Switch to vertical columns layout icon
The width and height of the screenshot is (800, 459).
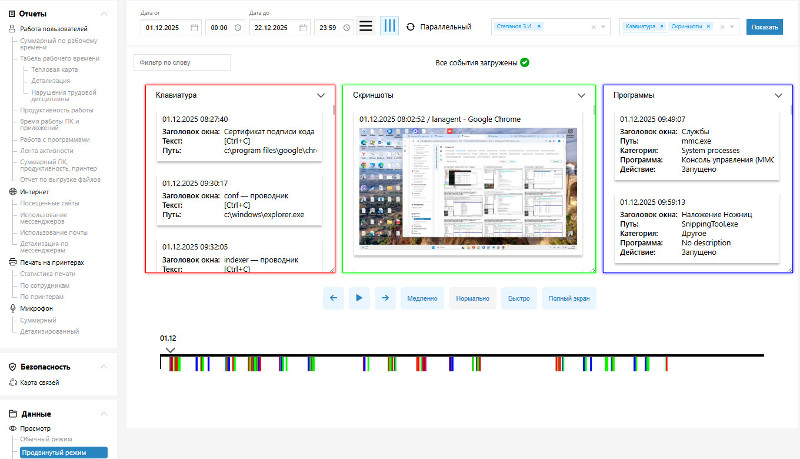[x=390, y=26]
